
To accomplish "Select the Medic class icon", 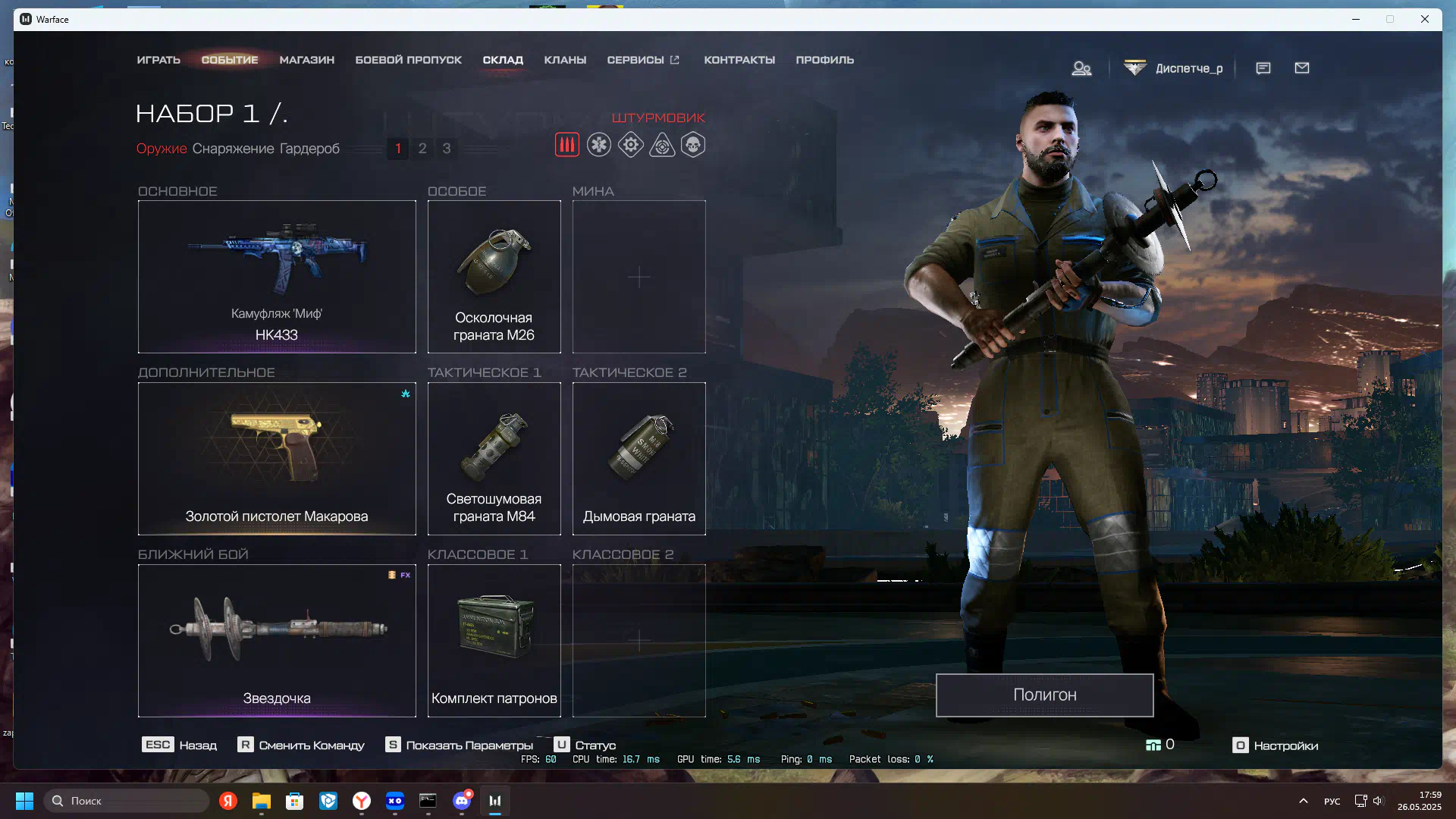I will click(599, 145).
